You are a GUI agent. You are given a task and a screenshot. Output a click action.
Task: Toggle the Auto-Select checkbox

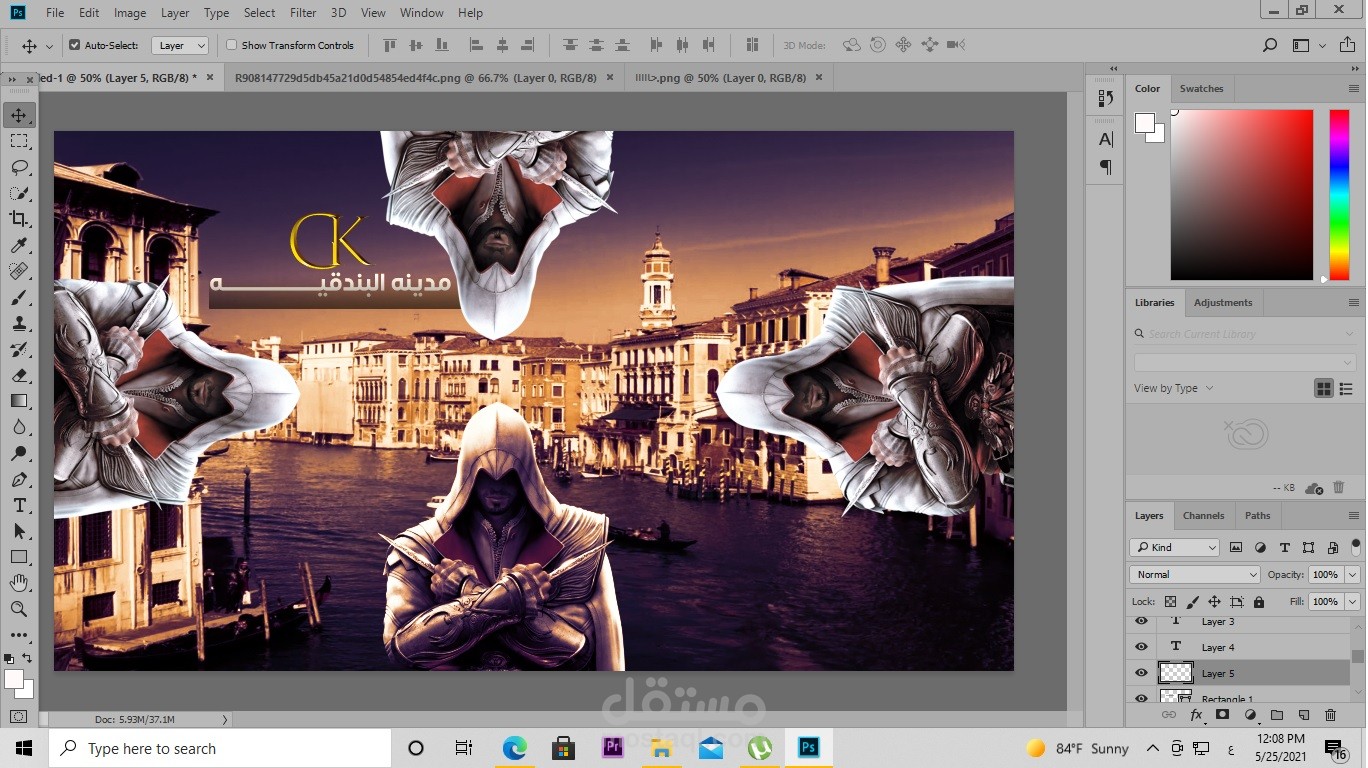74,45
